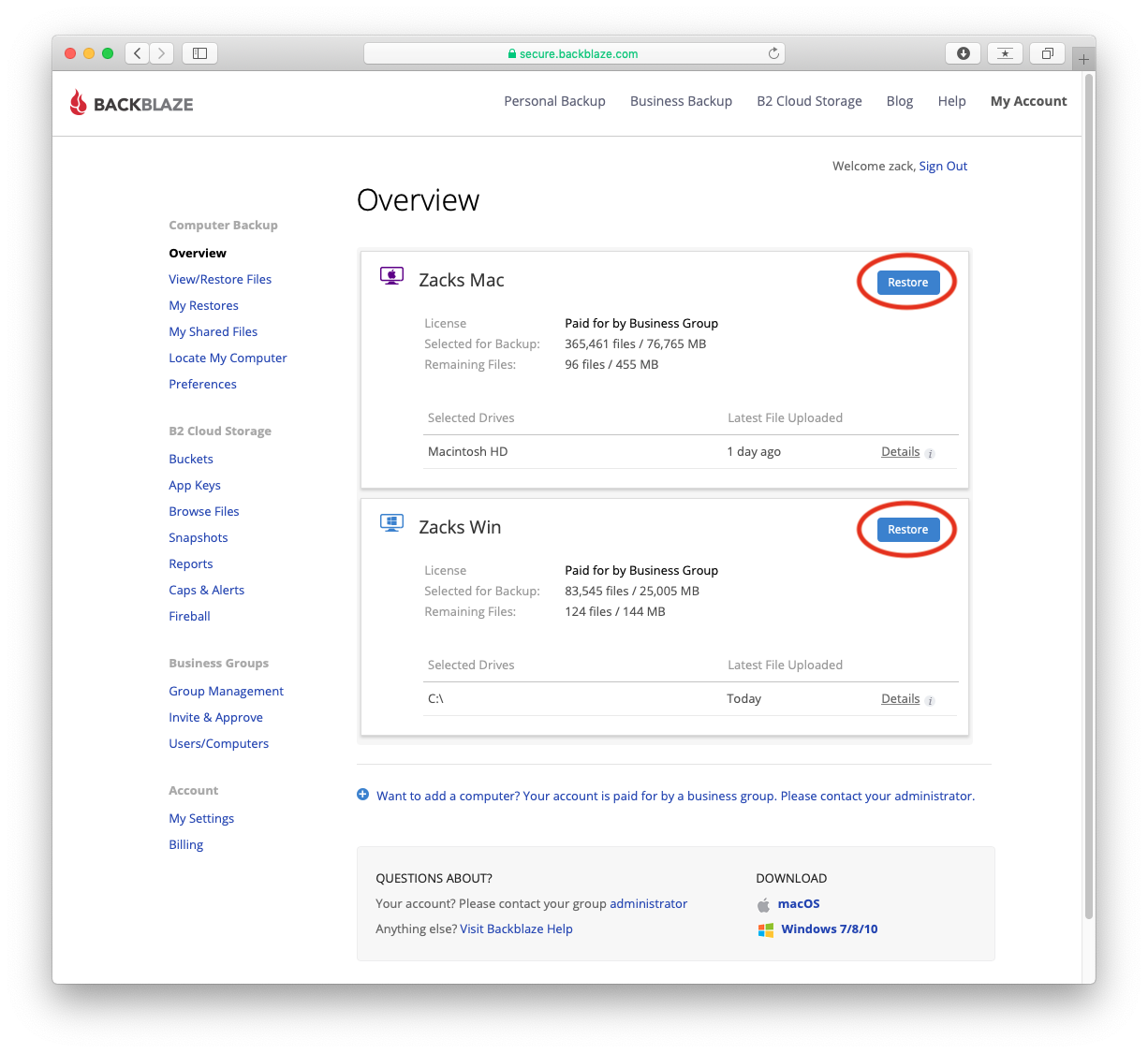Open Fireball in sidebar

pyautogui.click(x=189, y=616)
